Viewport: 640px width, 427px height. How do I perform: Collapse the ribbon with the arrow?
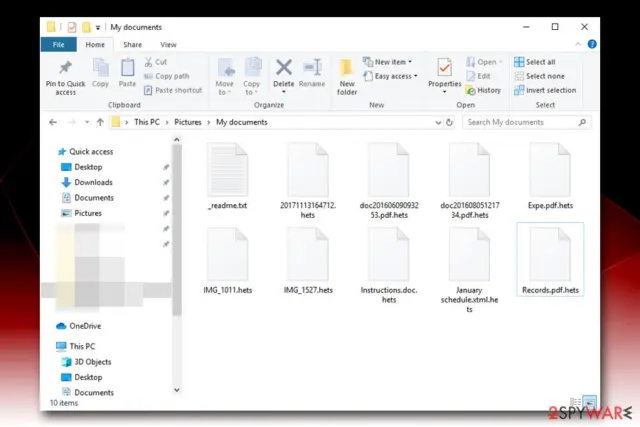coord(578,44)
